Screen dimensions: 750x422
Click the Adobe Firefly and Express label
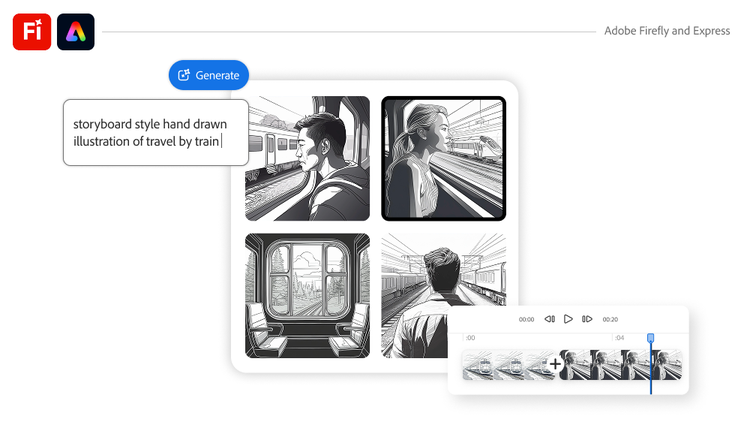pos(666,31)
